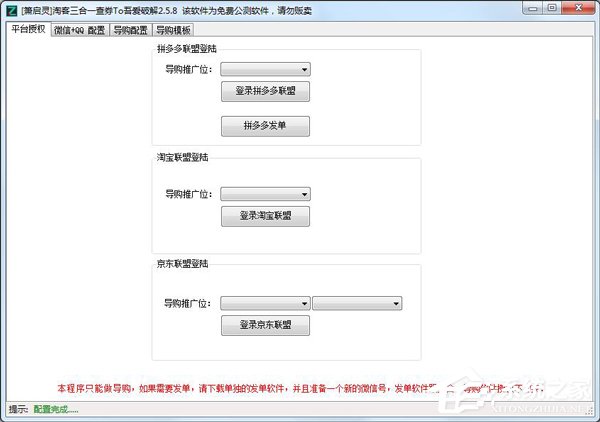The image size is (600, 422).
Task: Click the 导购推广位 label in 淘宝 section
Action: (188, 194)
